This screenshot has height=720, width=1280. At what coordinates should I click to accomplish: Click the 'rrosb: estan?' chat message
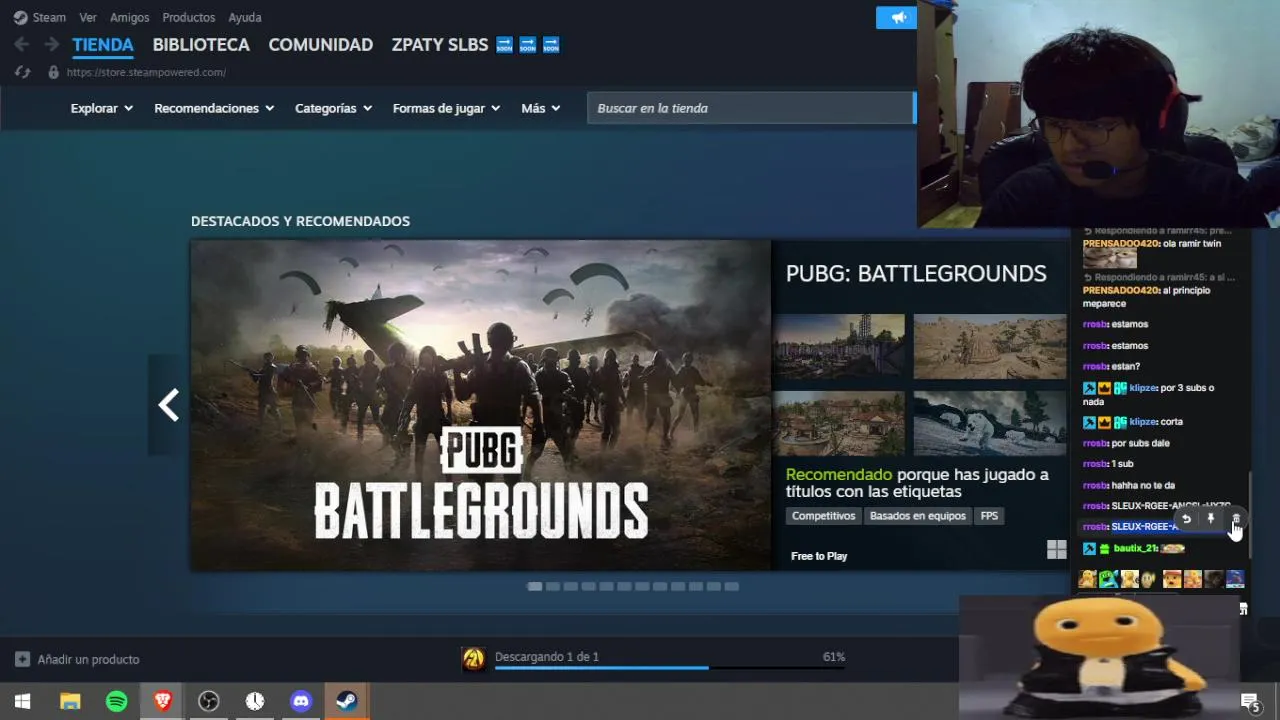pyautogui.click(x=1111, y=366)
